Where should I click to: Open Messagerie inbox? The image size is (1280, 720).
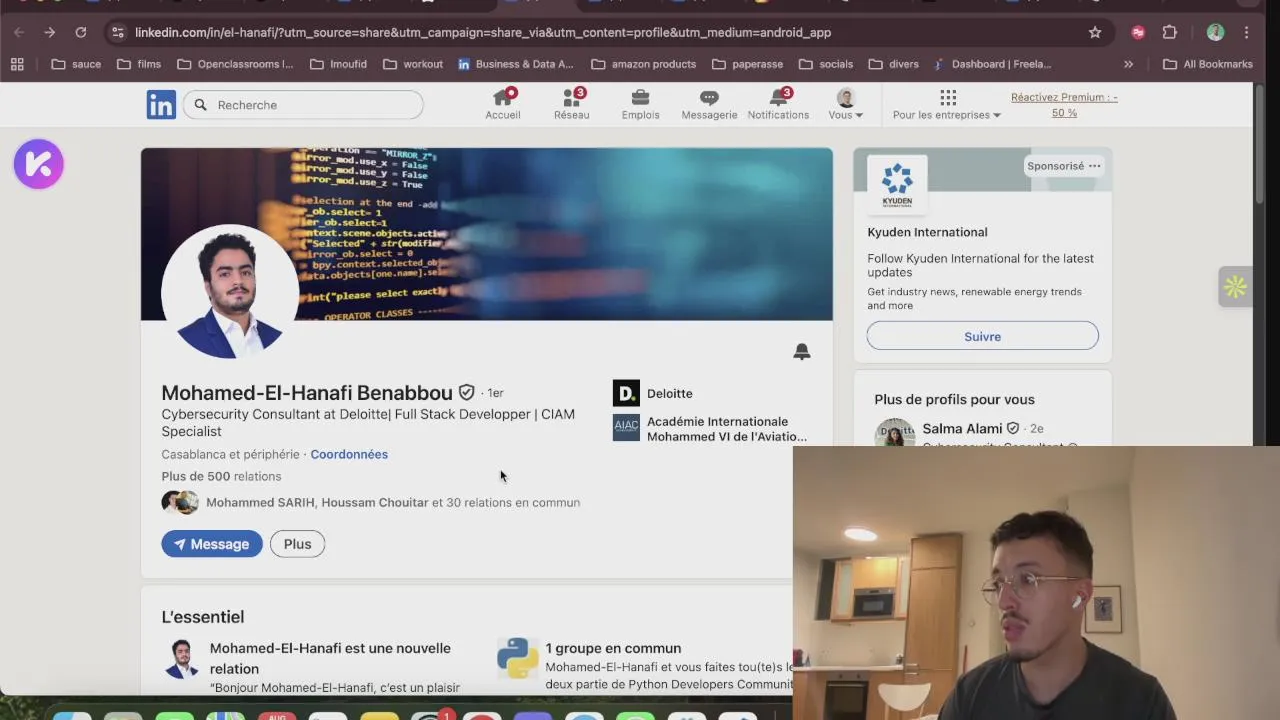point(709,104)
